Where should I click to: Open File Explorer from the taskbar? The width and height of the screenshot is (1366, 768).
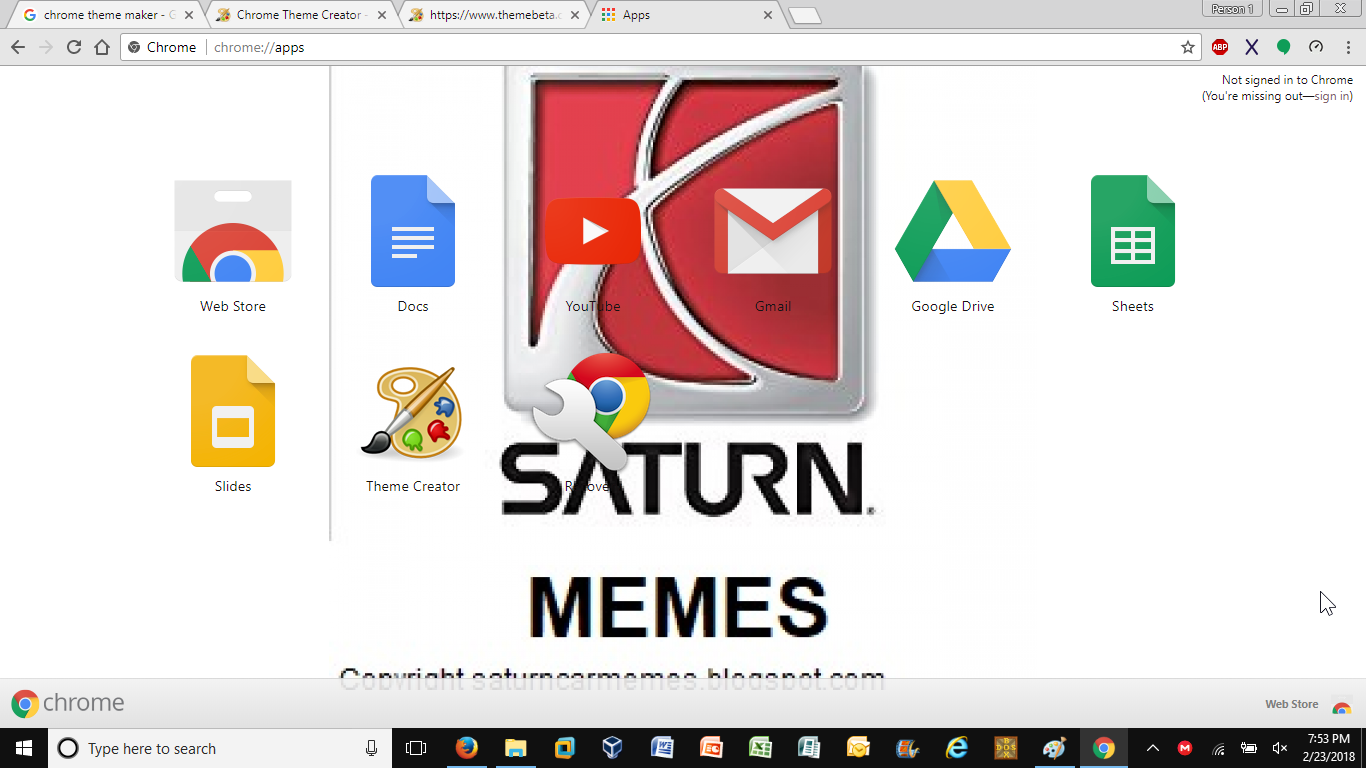pyautogui.click(x=515, y=748)
